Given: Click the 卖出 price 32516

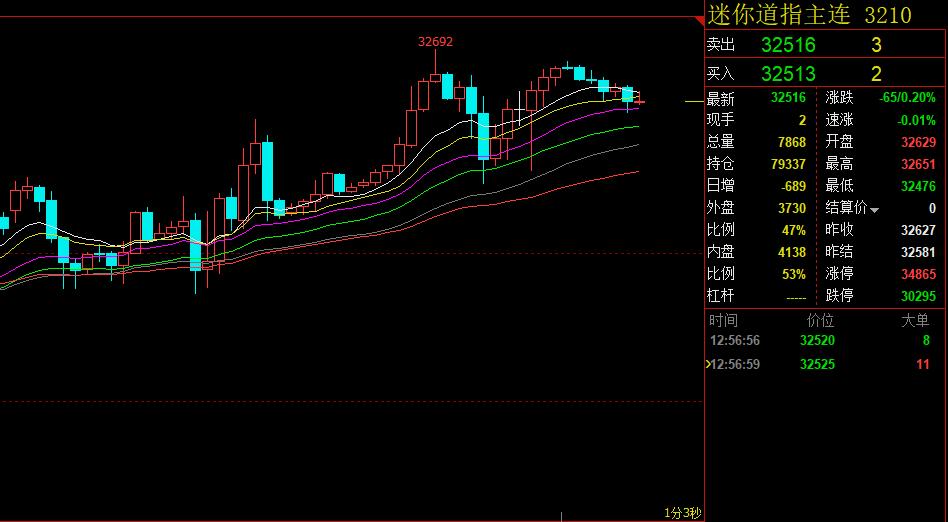Looking at the screenshot, I should point(788,45).
